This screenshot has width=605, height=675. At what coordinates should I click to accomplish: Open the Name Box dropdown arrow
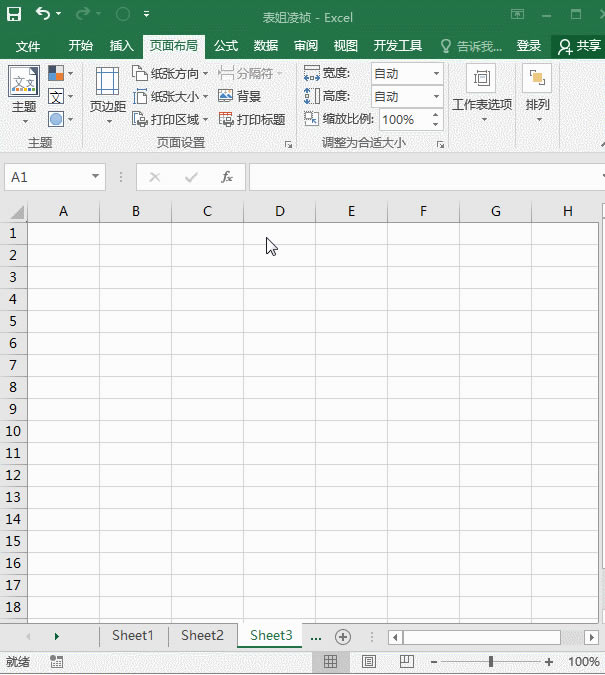96,177
